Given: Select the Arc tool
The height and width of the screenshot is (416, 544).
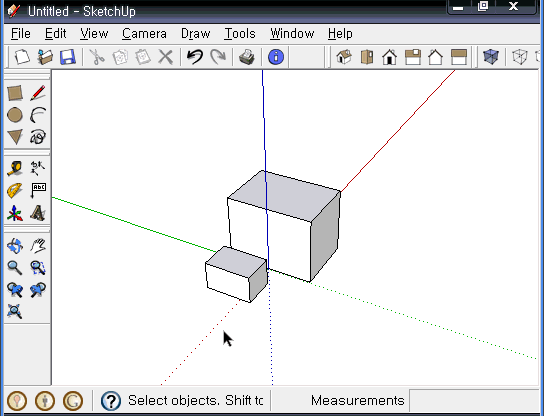Looking at the screenshot, I should [x=38, y=115].
